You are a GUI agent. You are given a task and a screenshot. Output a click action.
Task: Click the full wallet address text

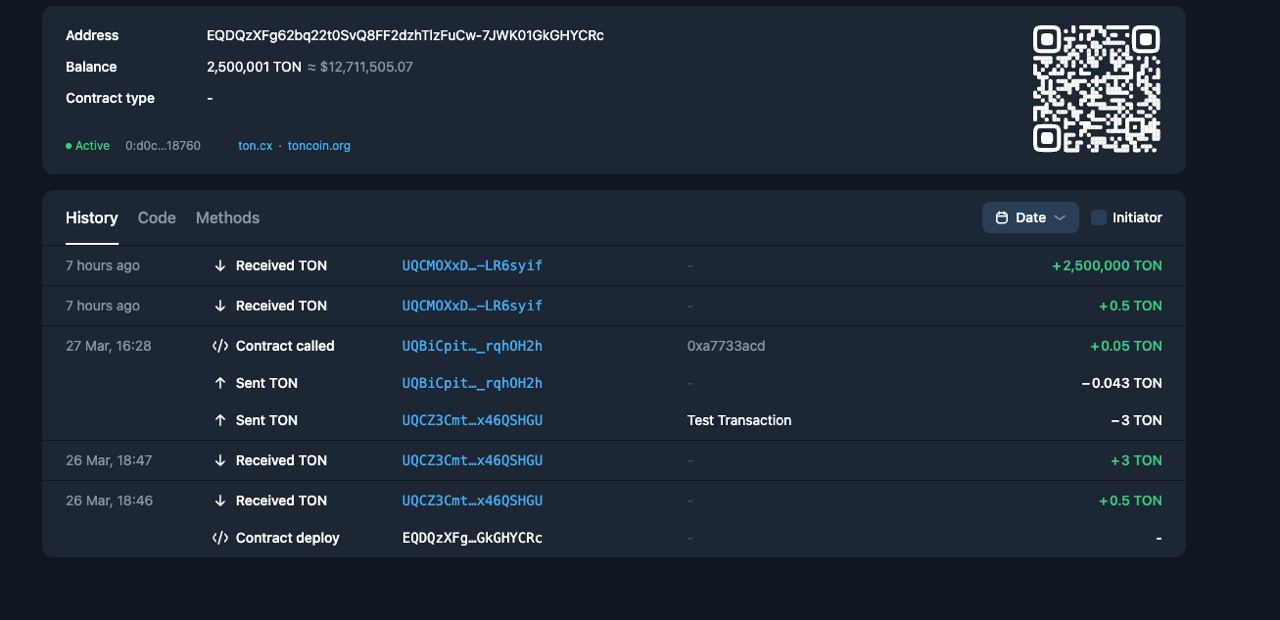pyautogui.click(x=405, y=36)
